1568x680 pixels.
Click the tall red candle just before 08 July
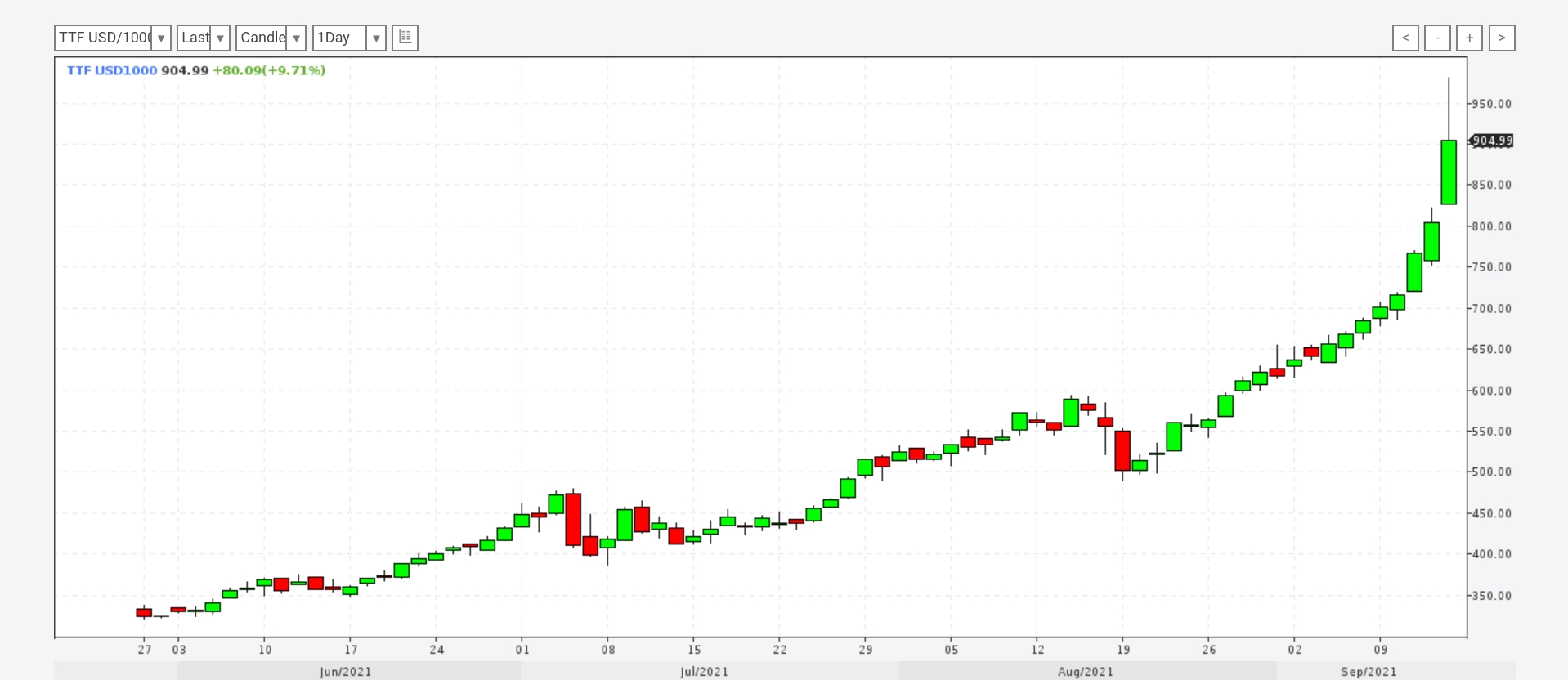[x=573, y=520]
